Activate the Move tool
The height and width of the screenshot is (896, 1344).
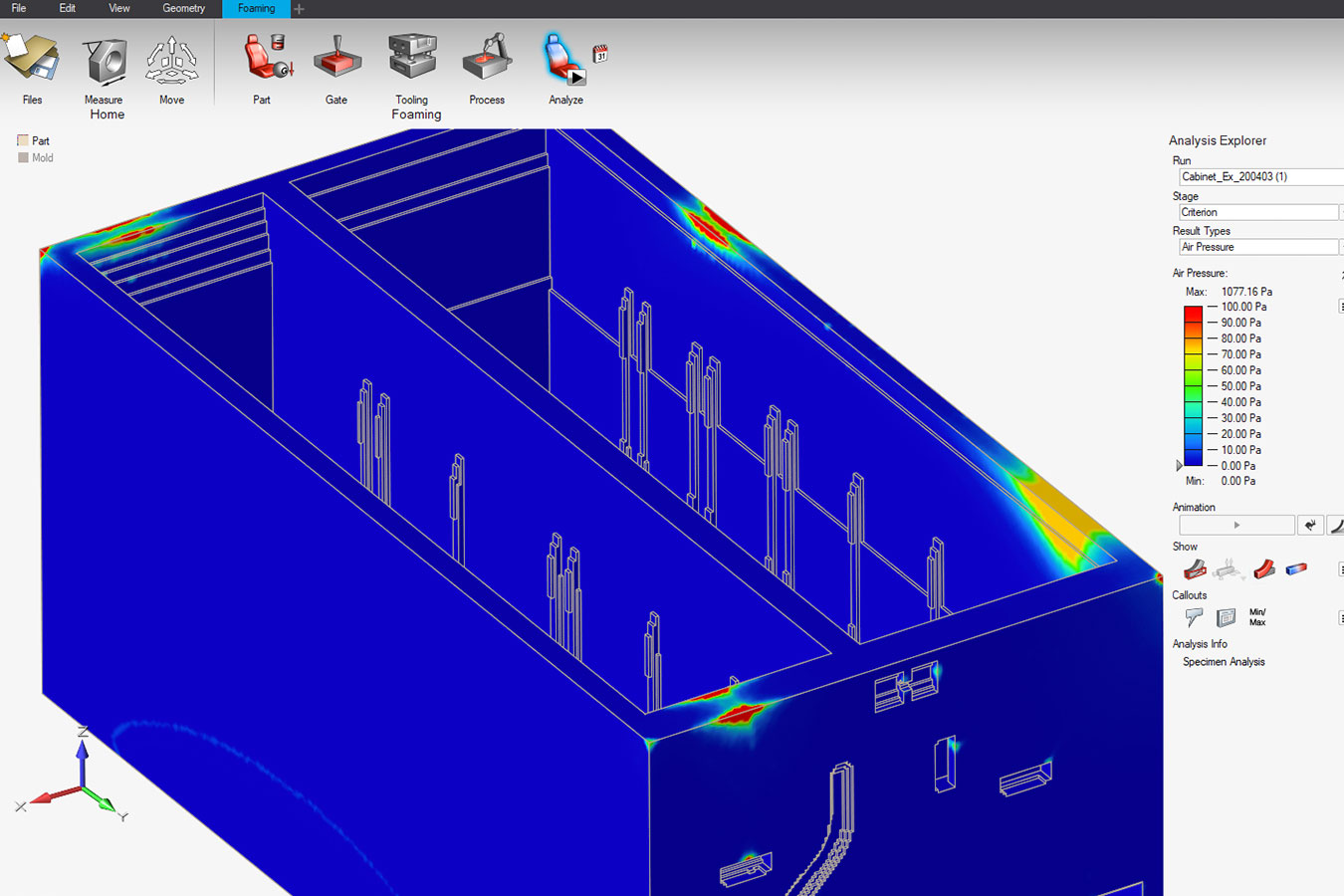click(x=171, y=62)
